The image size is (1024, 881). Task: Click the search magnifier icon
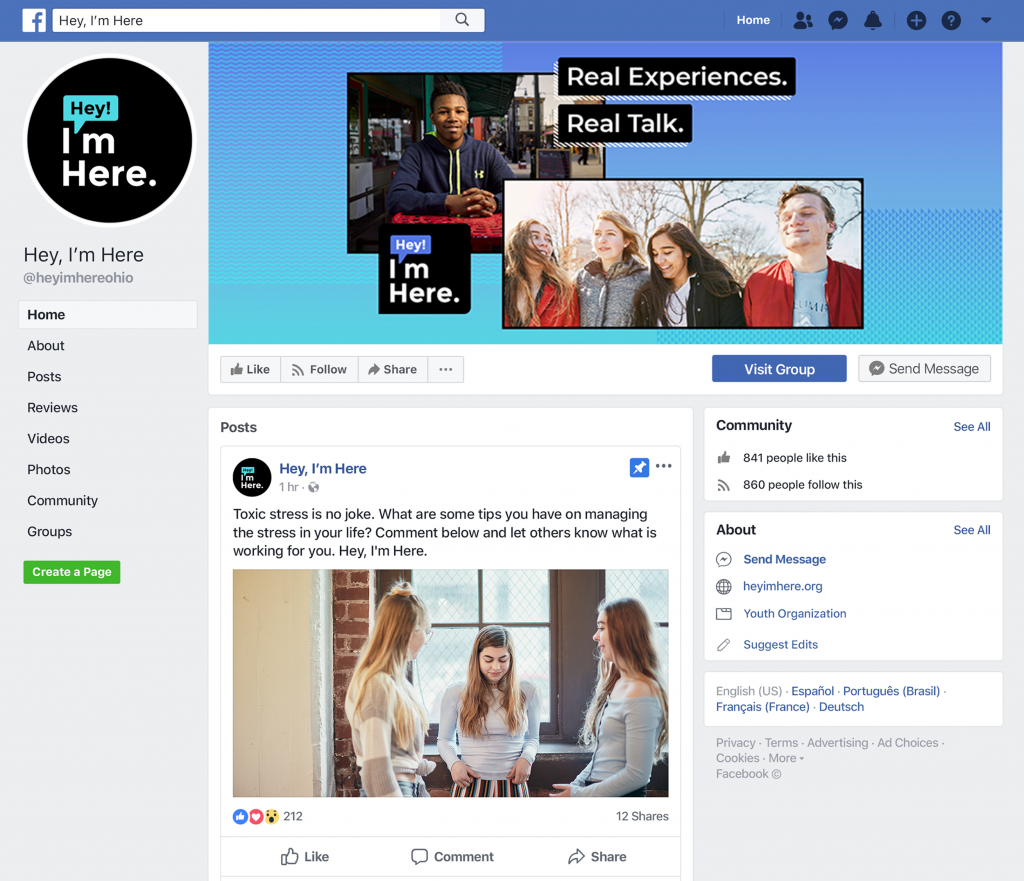click(x=462, y=20)
